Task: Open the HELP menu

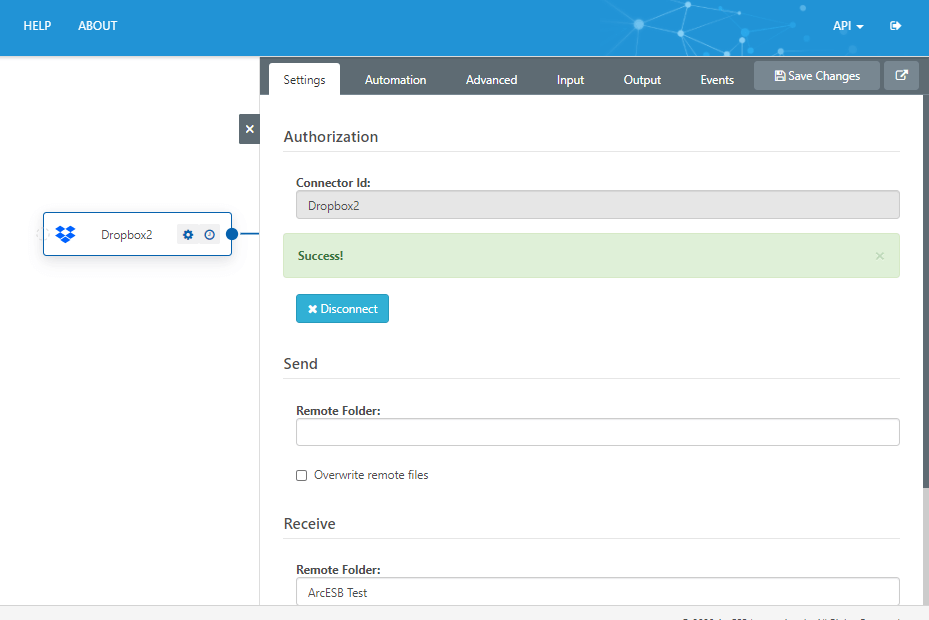Action: click(37, 25)
